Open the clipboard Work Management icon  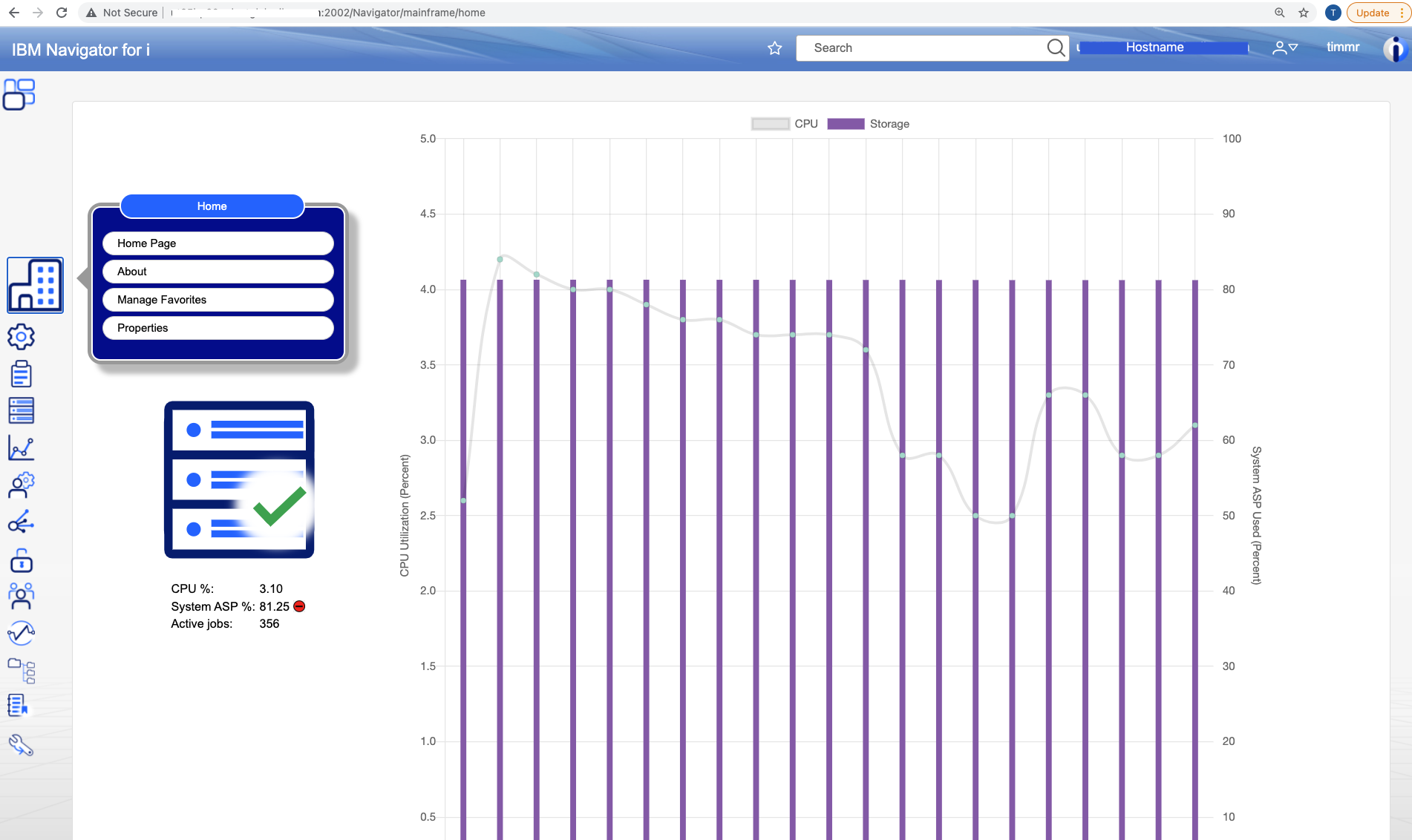[21, 374]
